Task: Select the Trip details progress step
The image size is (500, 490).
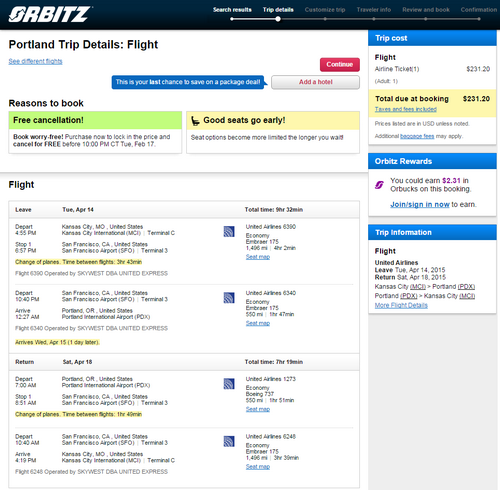Action: click(x=278, y=10)
